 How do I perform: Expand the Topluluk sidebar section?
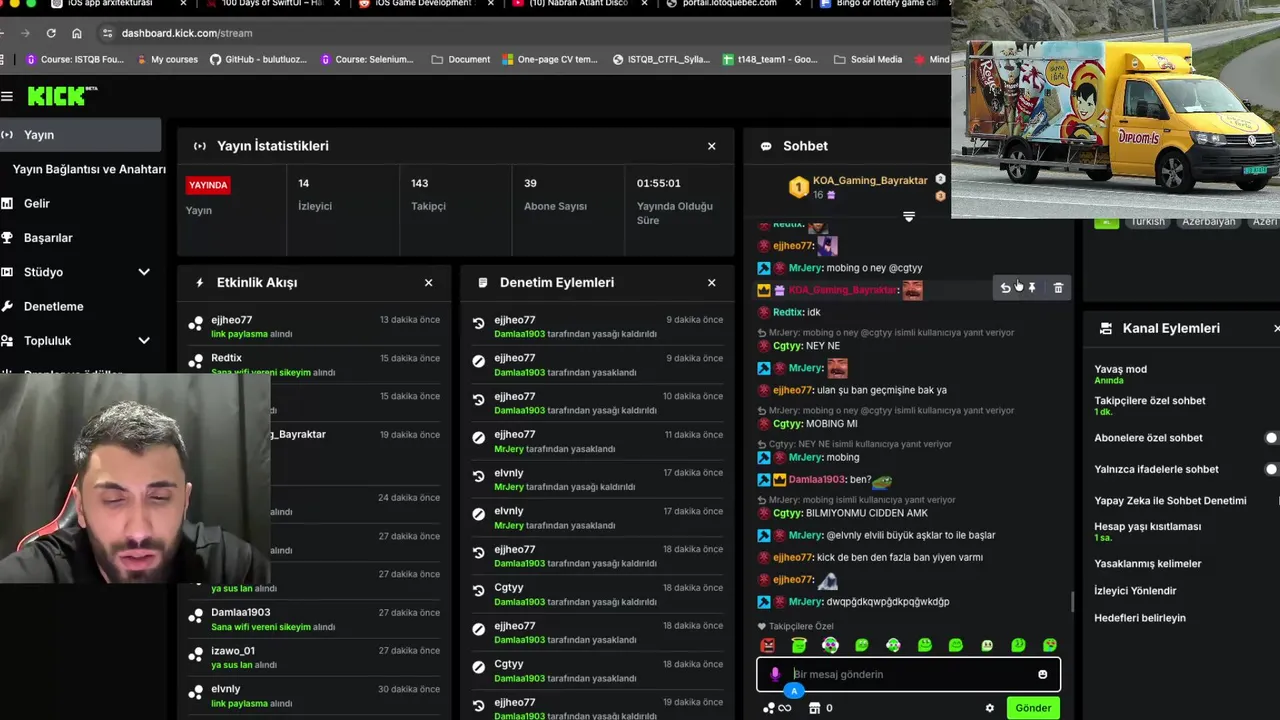click(x=144, y=341)
